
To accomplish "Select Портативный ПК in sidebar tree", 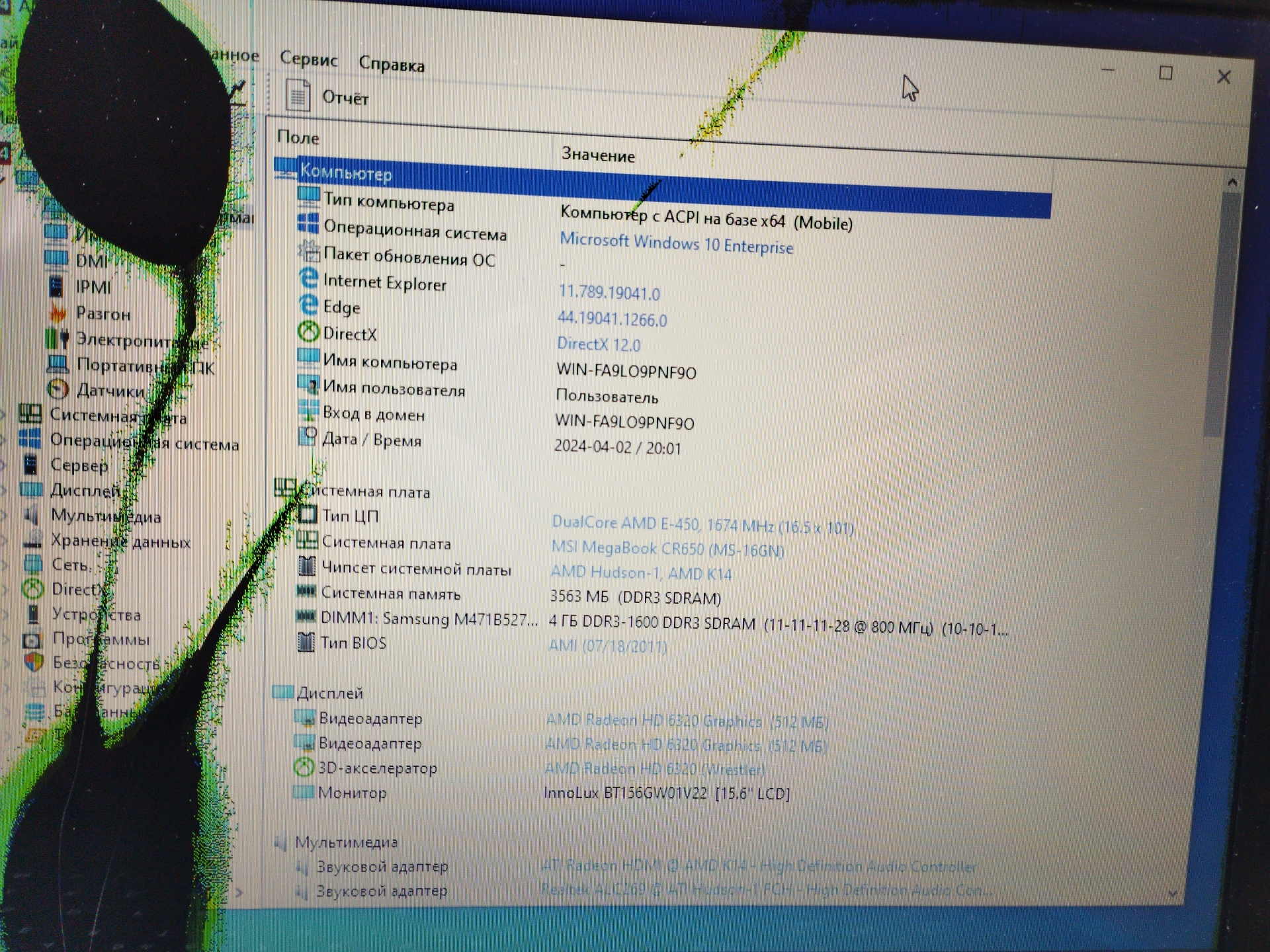I will coord(146,366).
